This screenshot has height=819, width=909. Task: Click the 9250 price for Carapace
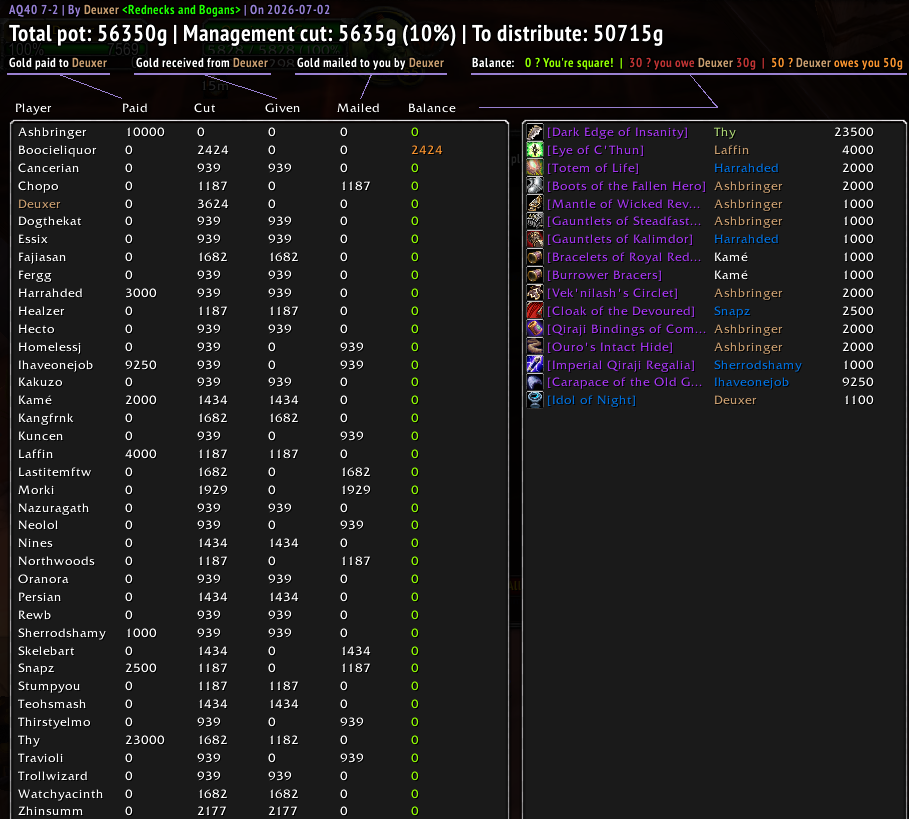tap(857, 382)
